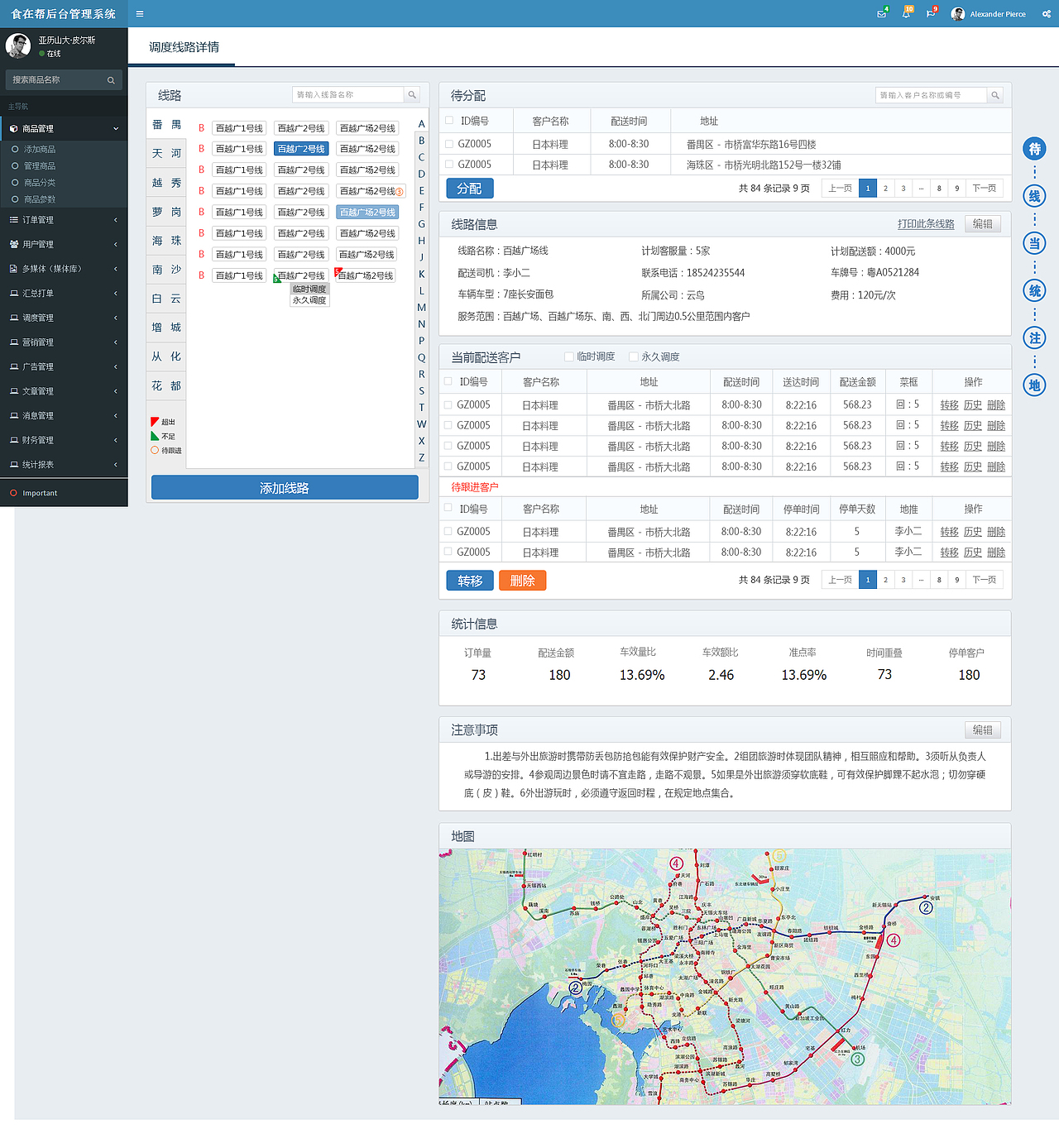This screenshot has height=1148, width=1059.
Task: Jump to the 注 anchor circle icon
Action: point(1034,337)
